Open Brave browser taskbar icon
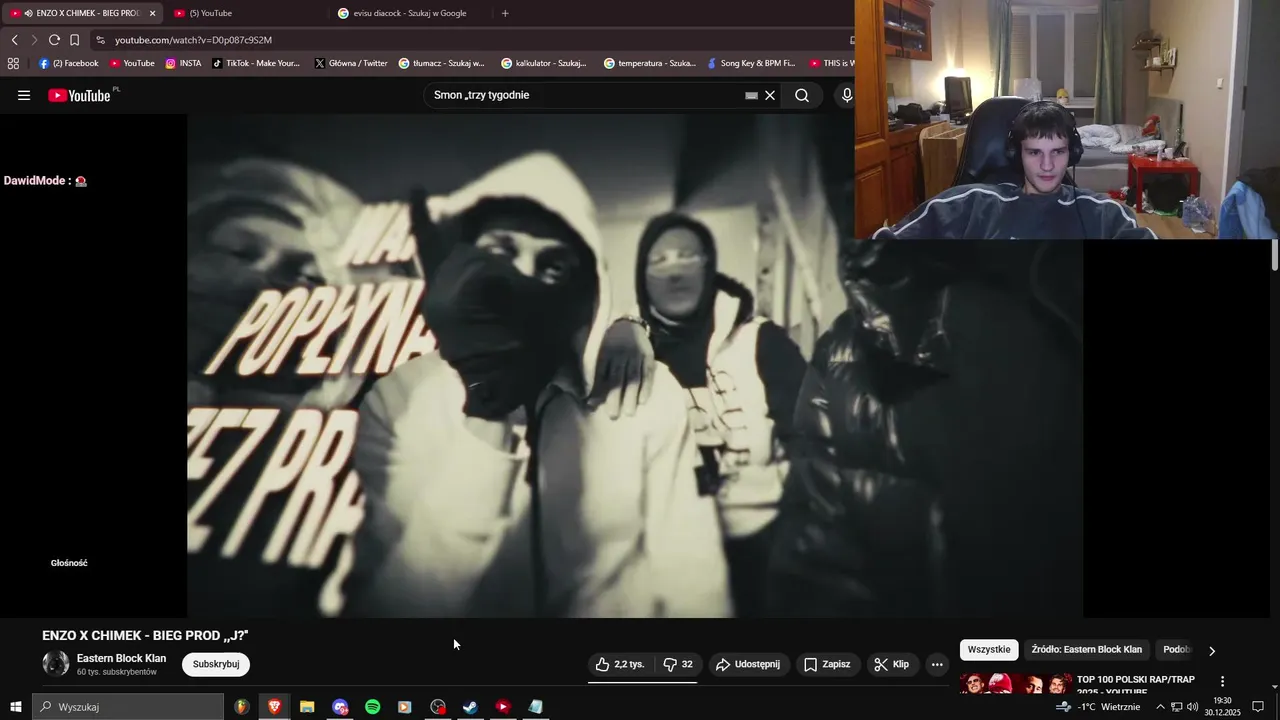 coord(274,707)
